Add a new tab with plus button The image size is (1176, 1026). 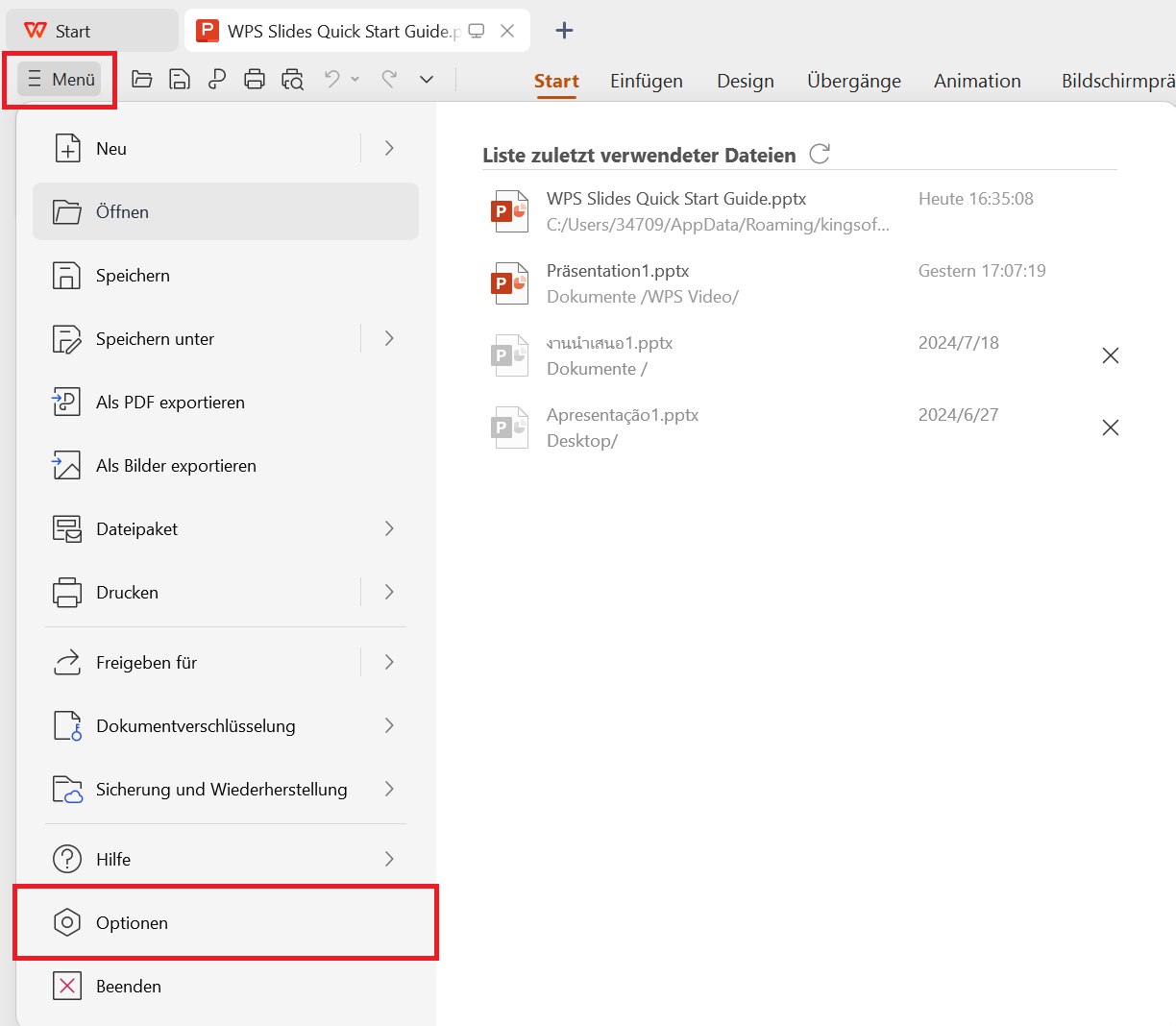[x=565, y=31]
